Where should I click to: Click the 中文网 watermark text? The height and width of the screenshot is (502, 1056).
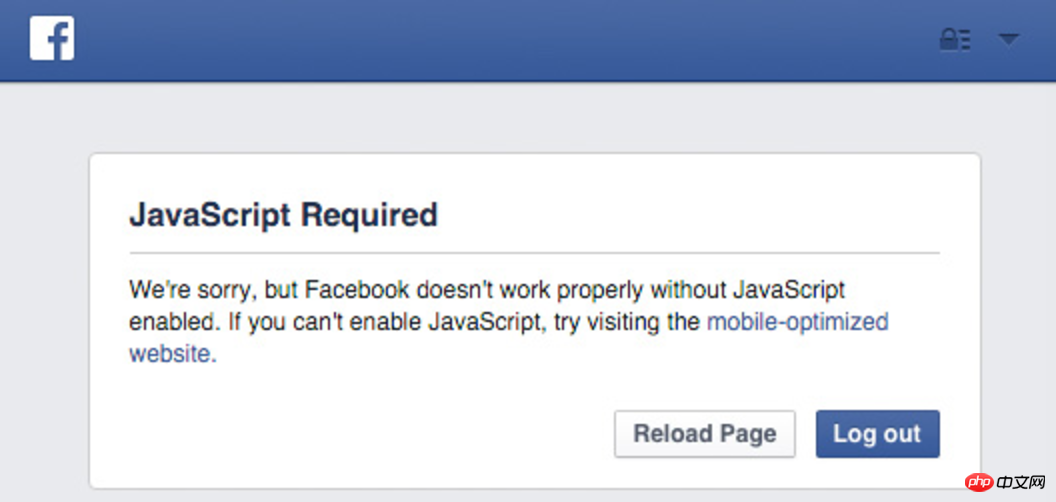1022,482
